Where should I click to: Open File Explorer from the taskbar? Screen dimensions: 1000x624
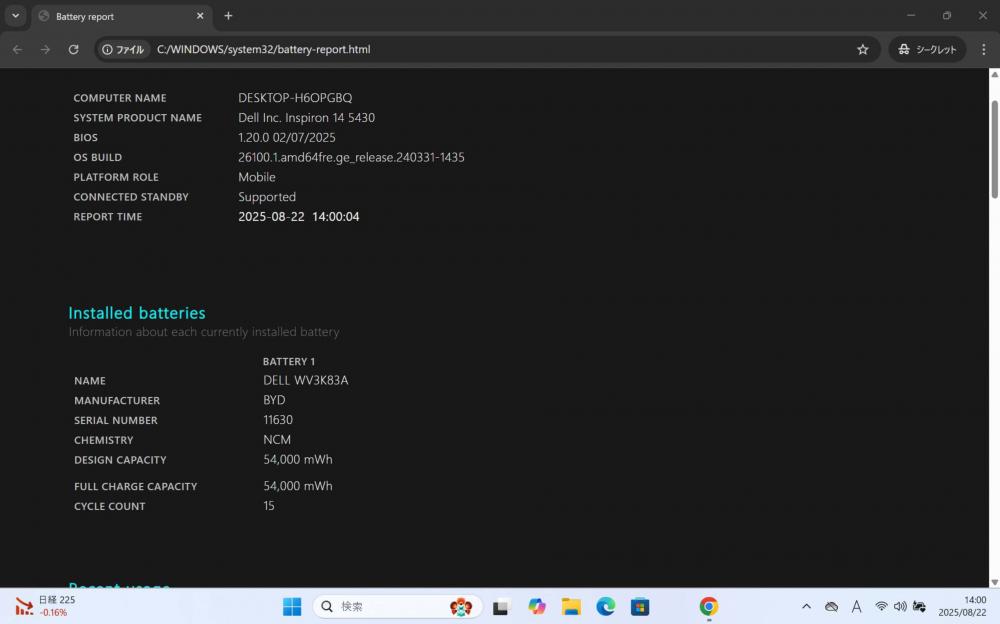pos(571,606)
